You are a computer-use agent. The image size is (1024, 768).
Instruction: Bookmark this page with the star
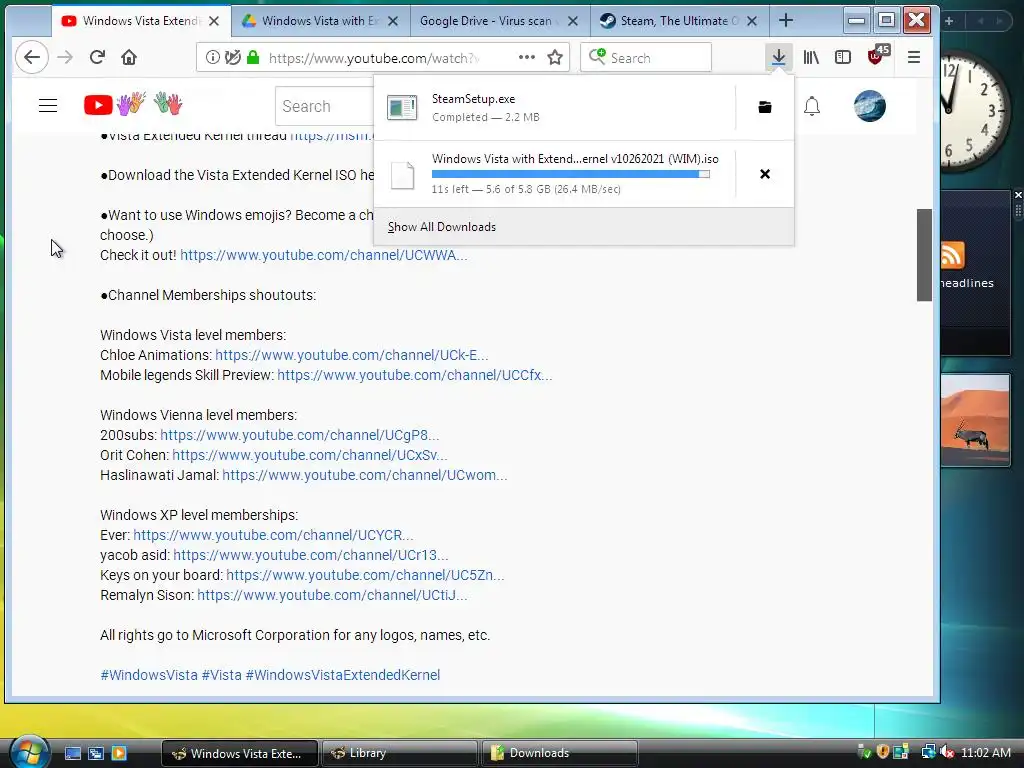click(x=555, y=57)
